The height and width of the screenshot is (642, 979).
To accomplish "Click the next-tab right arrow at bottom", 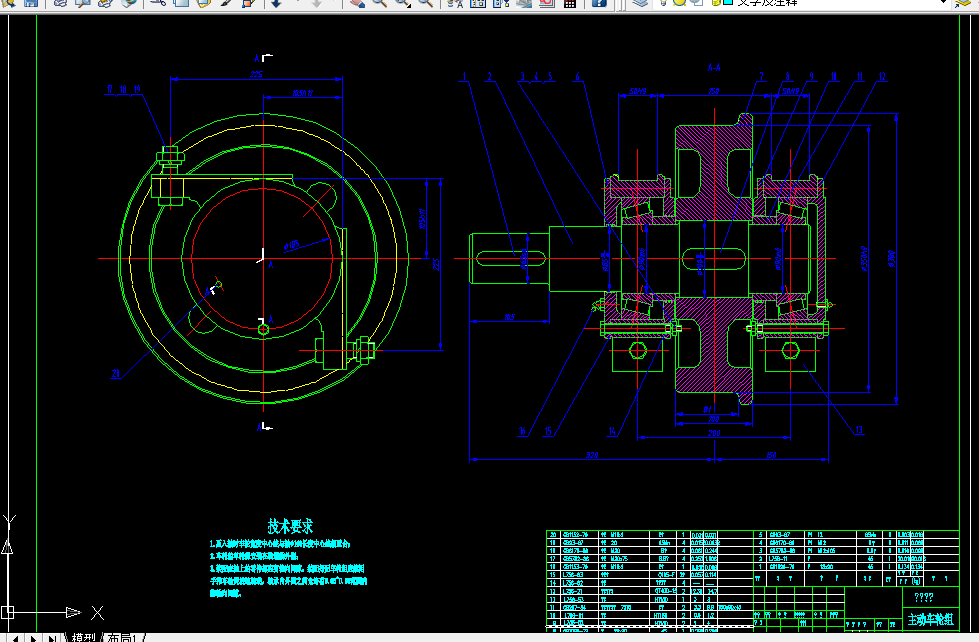I will tap(34, 638).
